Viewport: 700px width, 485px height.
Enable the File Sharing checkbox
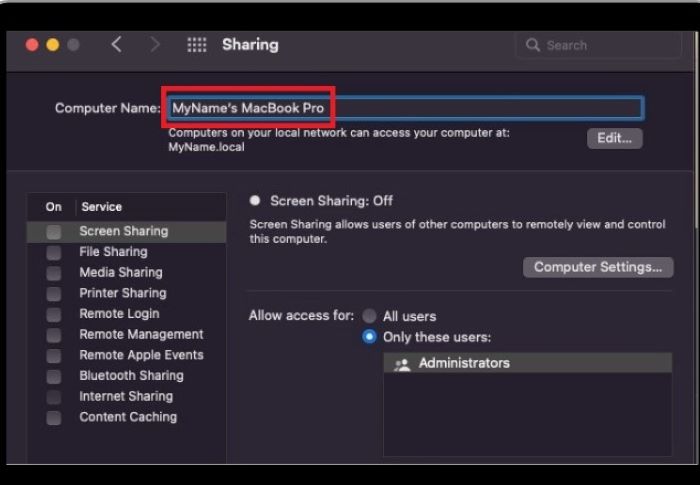coord(54,253)
